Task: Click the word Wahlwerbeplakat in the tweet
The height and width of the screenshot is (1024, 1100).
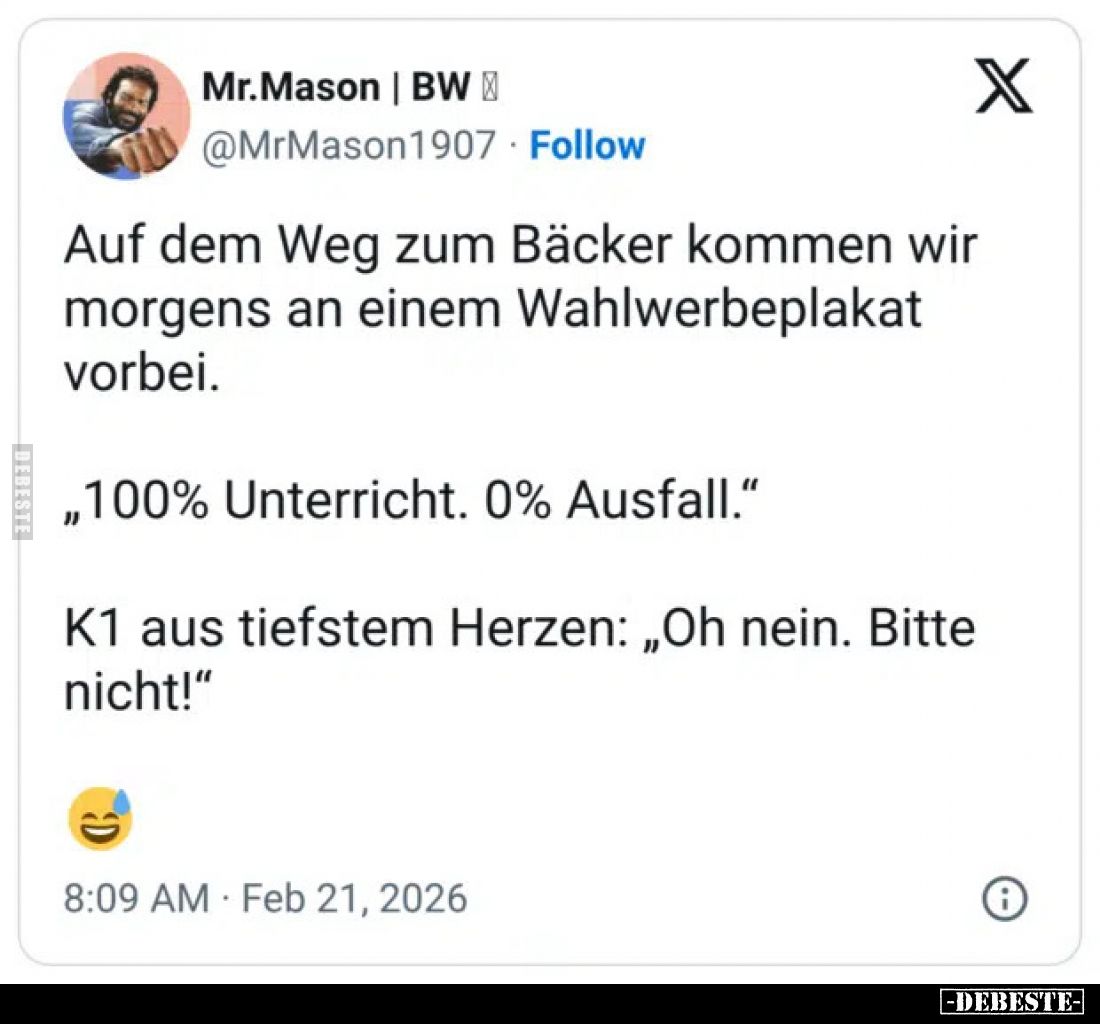Action: pyautogui.click(x=719, y=309)
